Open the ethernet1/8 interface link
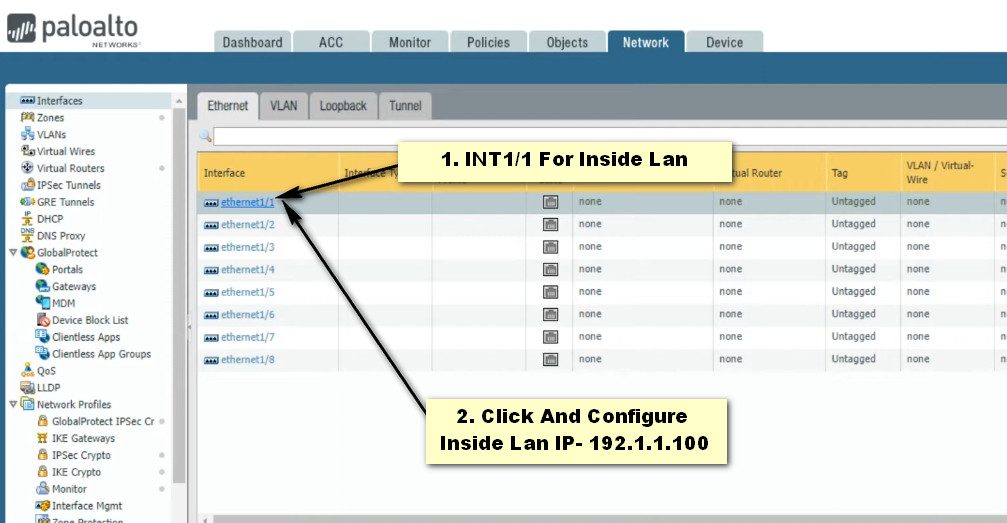 247,360
